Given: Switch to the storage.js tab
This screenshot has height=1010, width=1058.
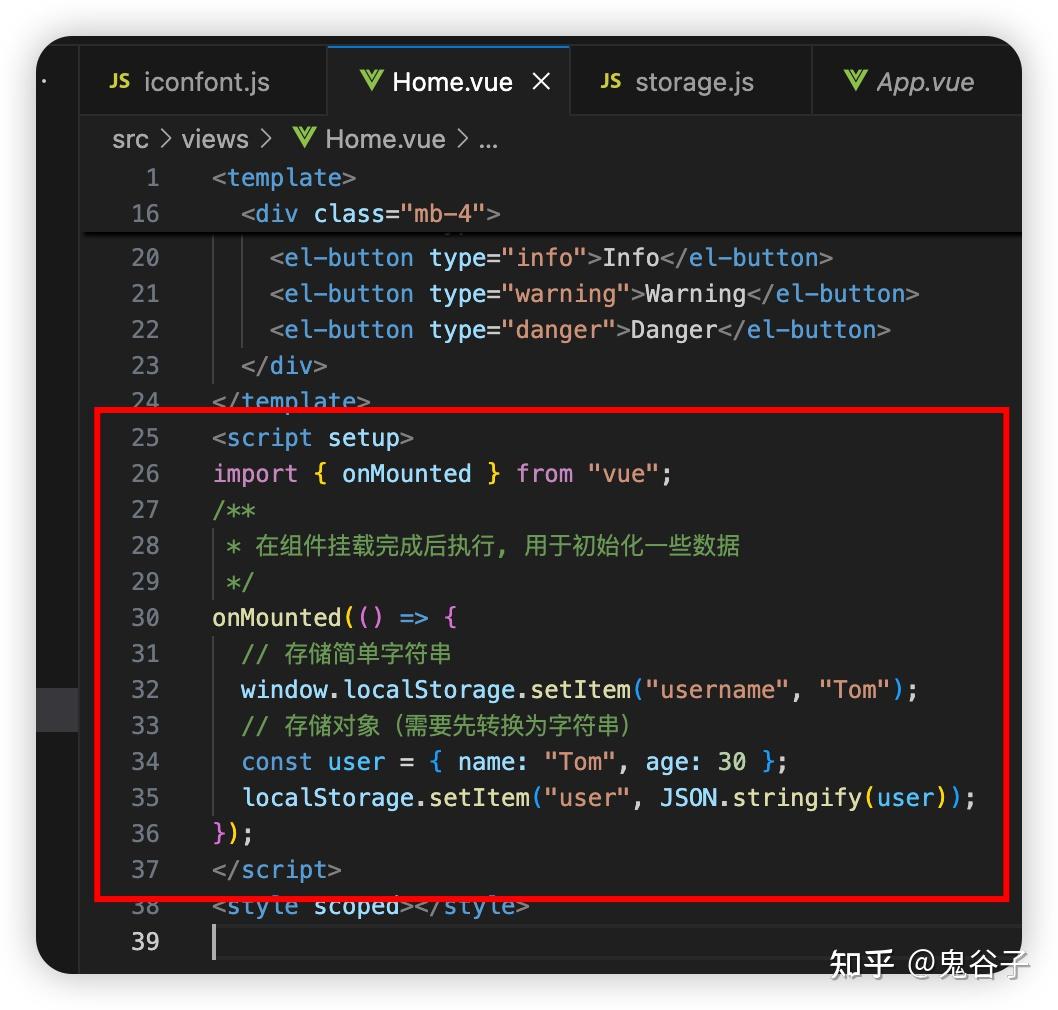Looking at the screenshot, I should click(x=693, y=81).
